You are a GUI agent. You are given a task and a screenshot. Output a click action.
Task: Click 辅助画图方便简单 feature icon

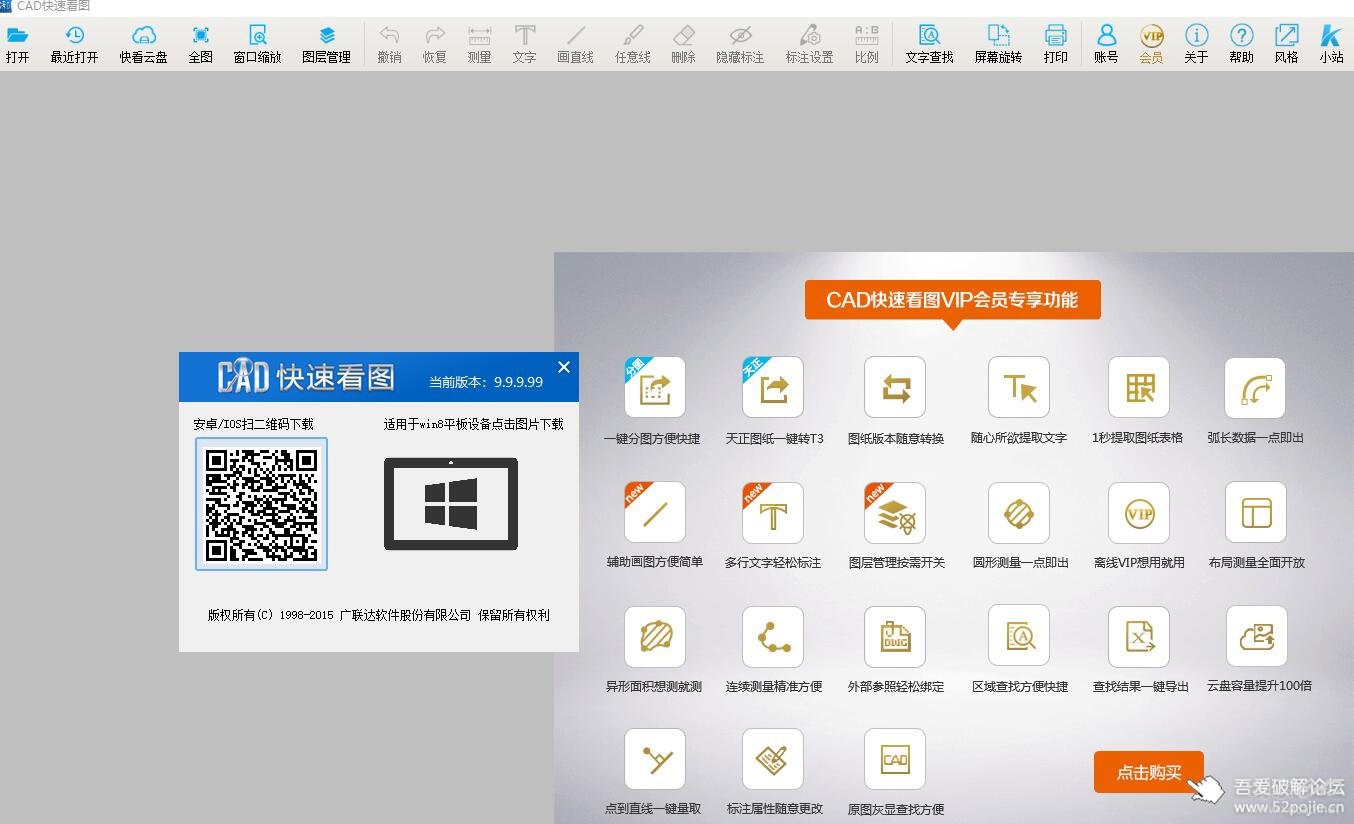click(654, 513)
